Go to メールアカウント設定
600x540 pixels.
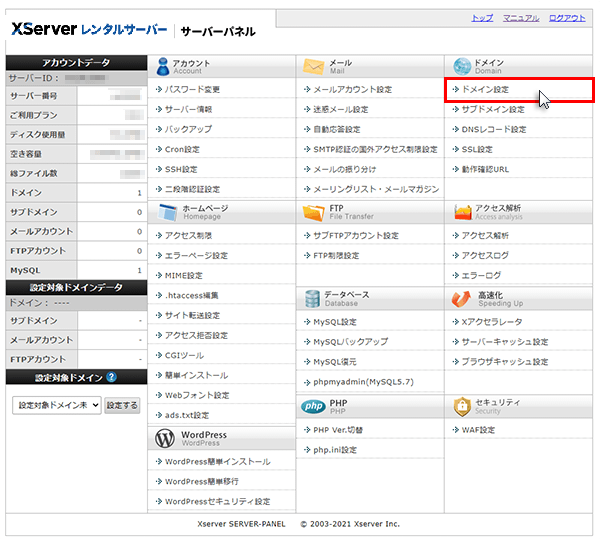(351, 89)
